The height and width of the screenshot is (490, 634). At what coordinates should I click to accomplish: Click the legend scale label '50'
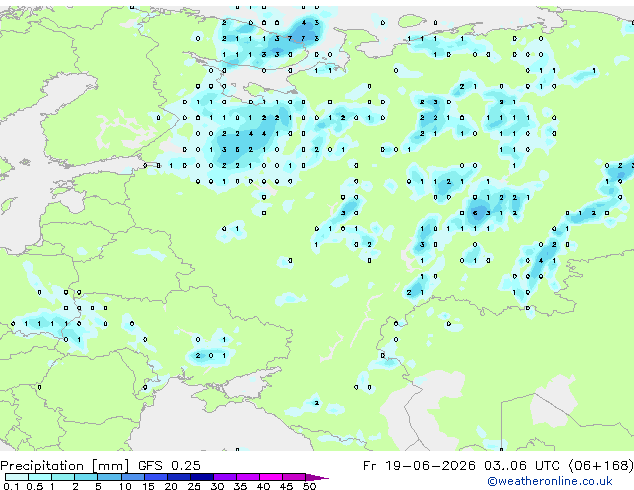coord(309,486)
